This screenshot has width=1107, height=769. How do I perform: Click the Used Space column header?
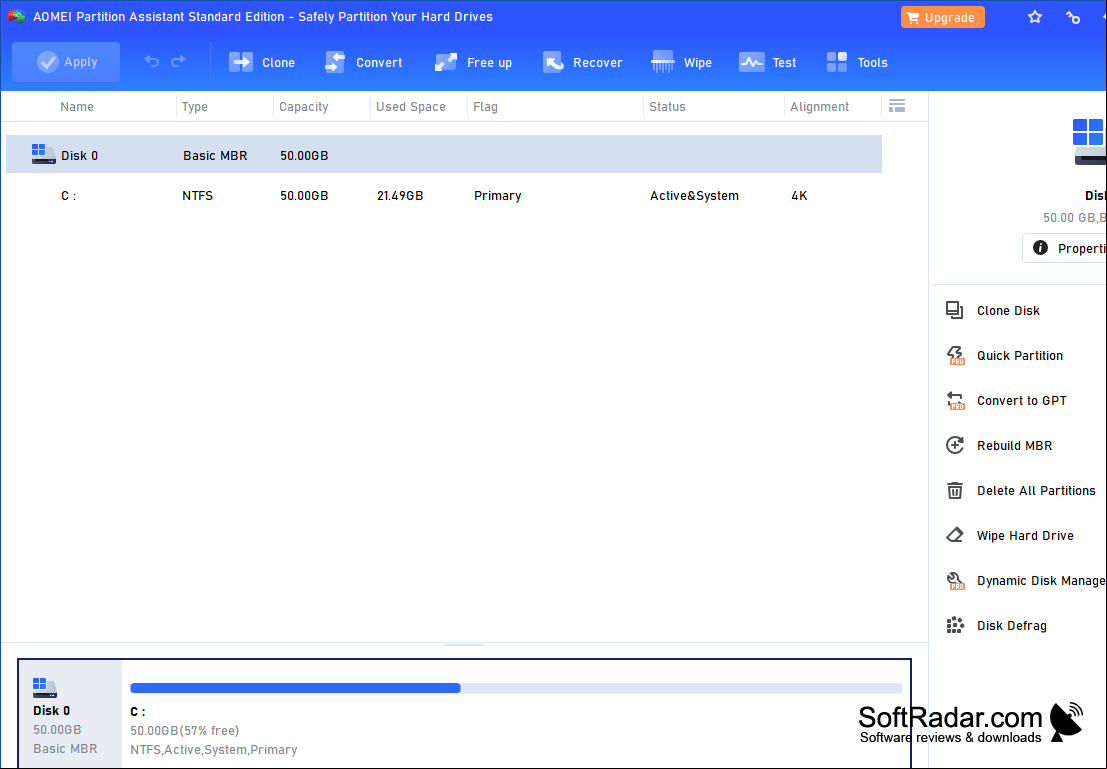[x=411, y=107]
